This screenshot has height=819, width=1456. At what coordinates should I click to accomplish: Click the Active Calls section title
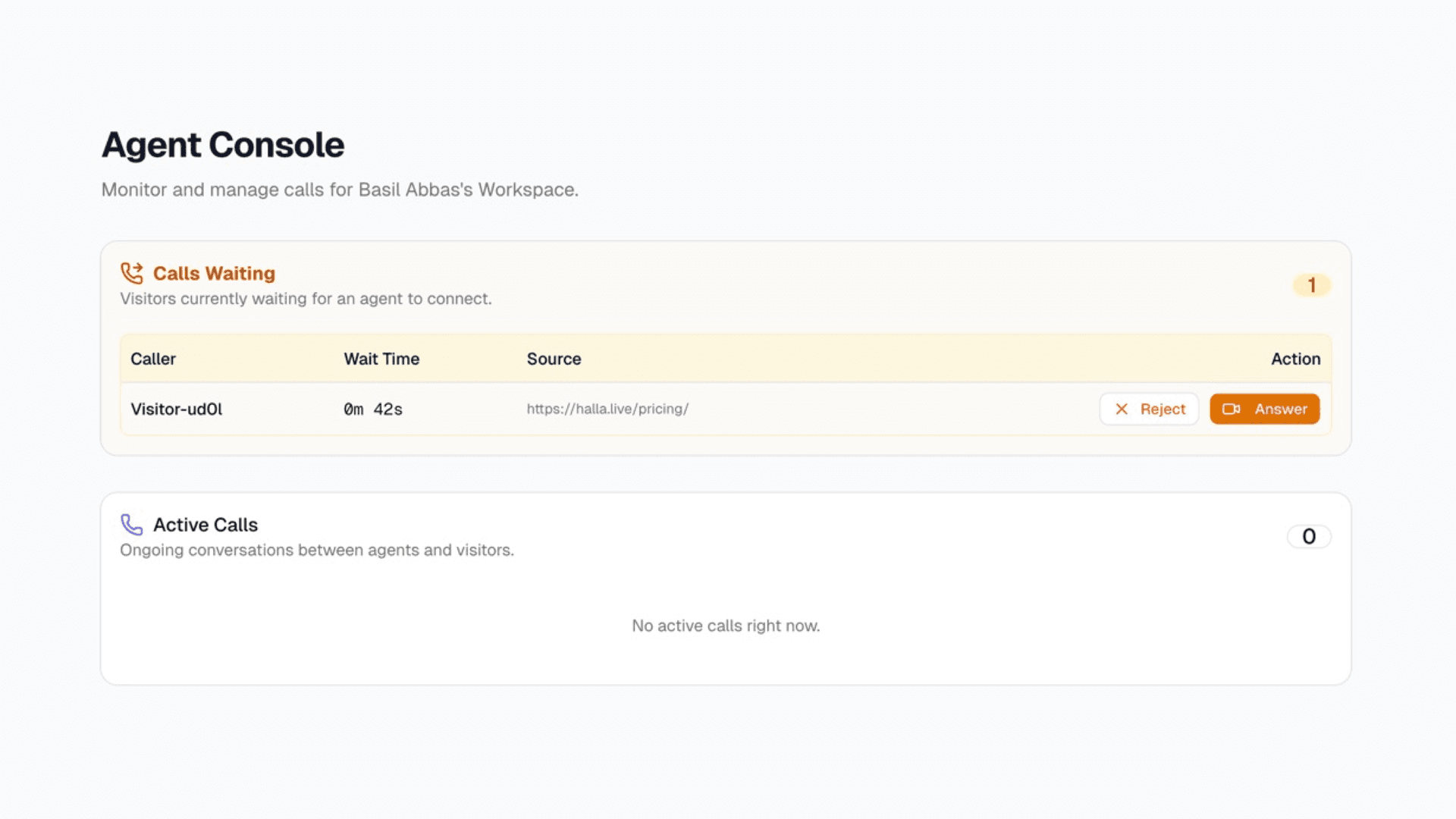(206, 525)
